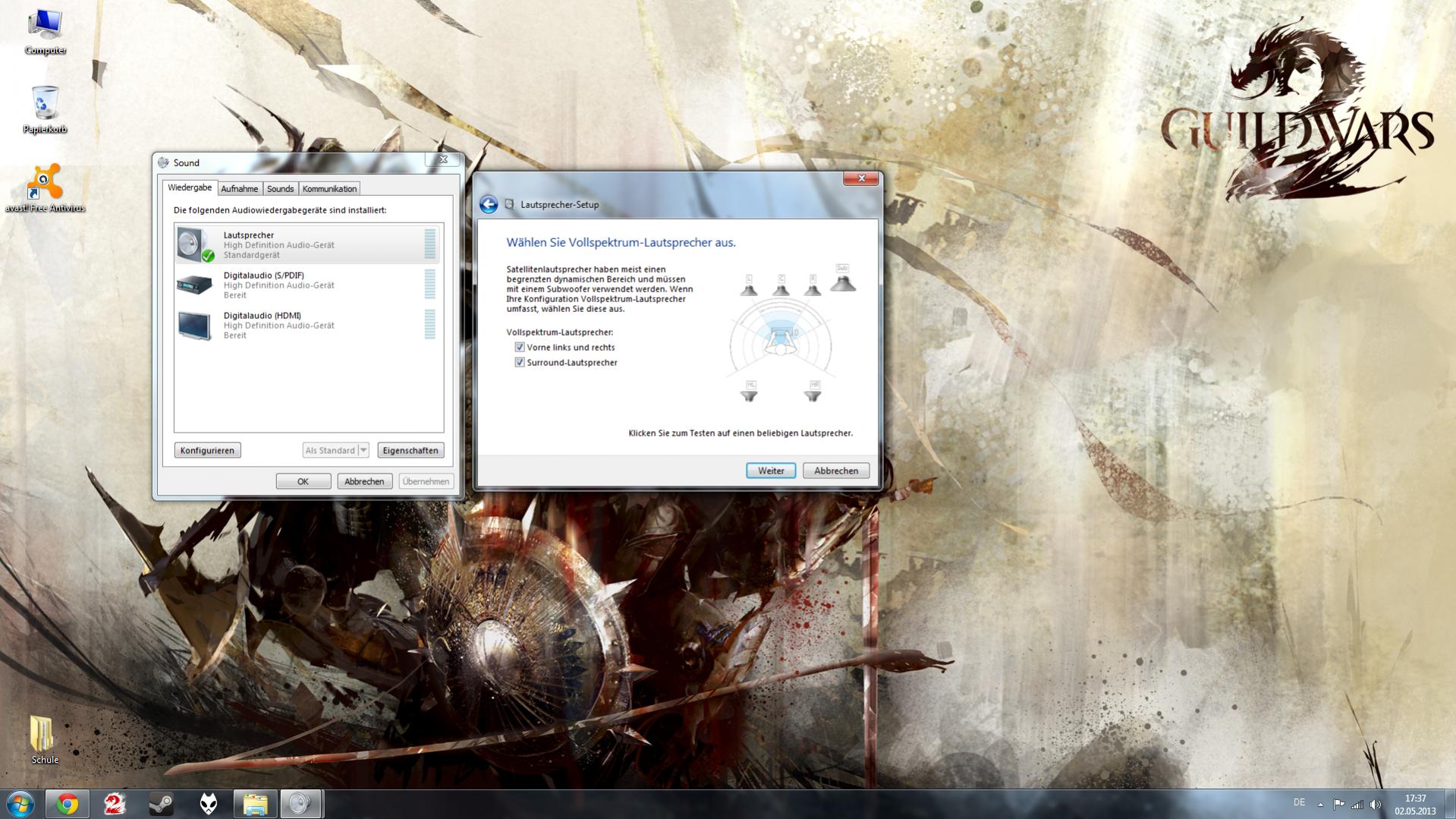
Task: Close the Lautsprecher-Setup window
Action: [x=861, y=178]
